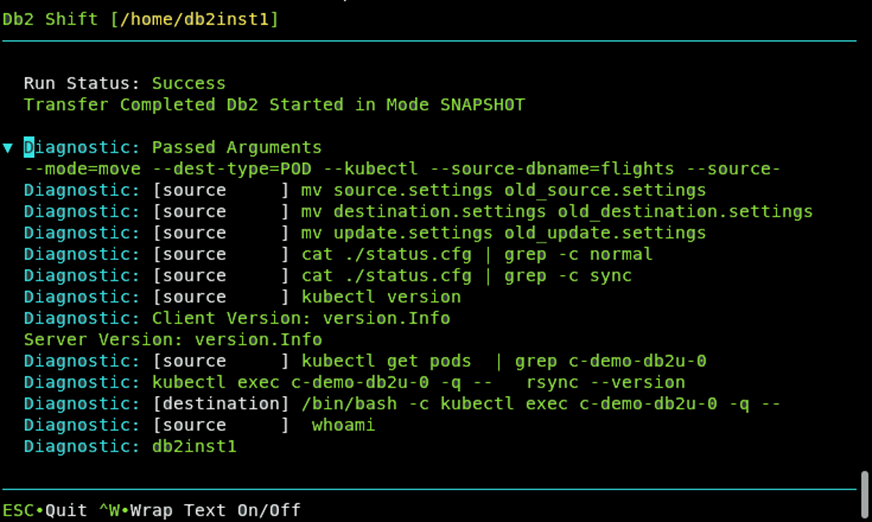Click ESC Quit in footer
The height and width of the screenshot is (522, 872).
click(x=44, y=510)
